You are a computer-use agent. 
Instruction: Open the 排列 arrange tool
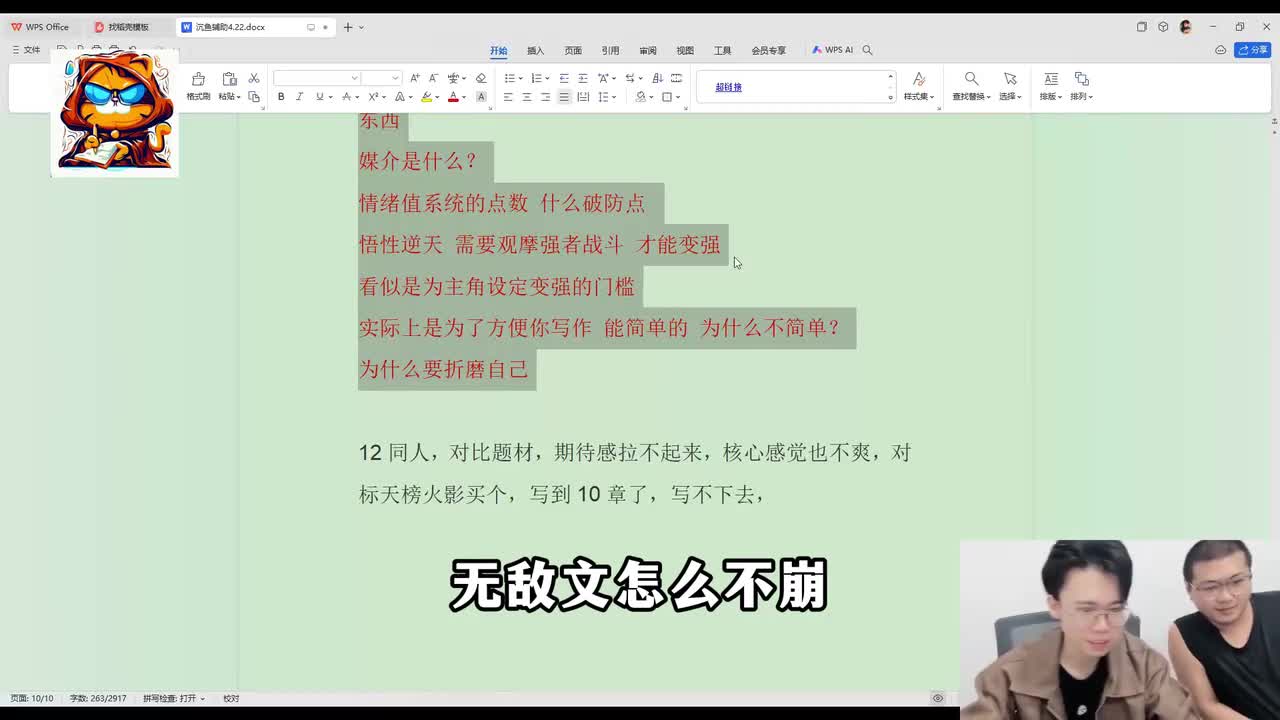(1081, 87)
